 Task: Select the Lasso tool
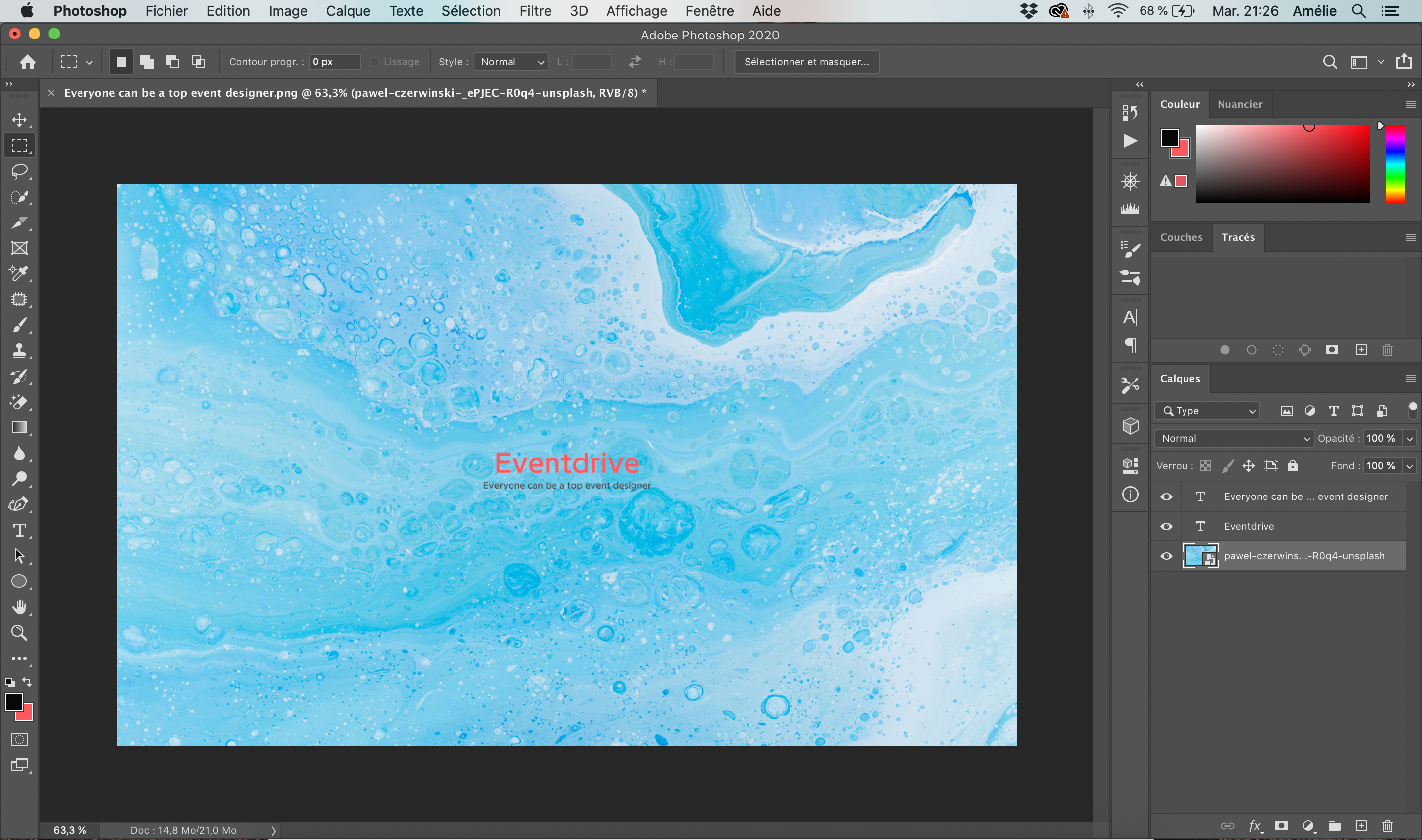pyautogui.click(x=19, y=171)
